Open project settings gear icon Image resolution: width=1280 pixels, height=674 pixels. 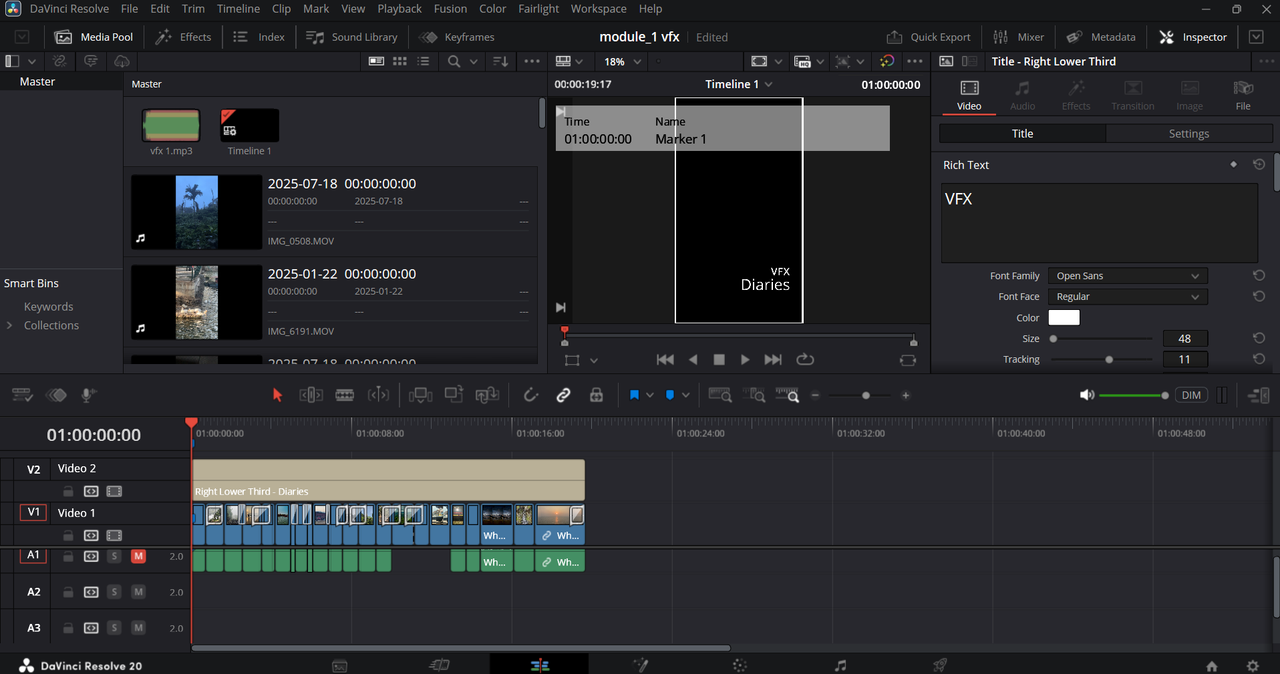coord(1252,666)
